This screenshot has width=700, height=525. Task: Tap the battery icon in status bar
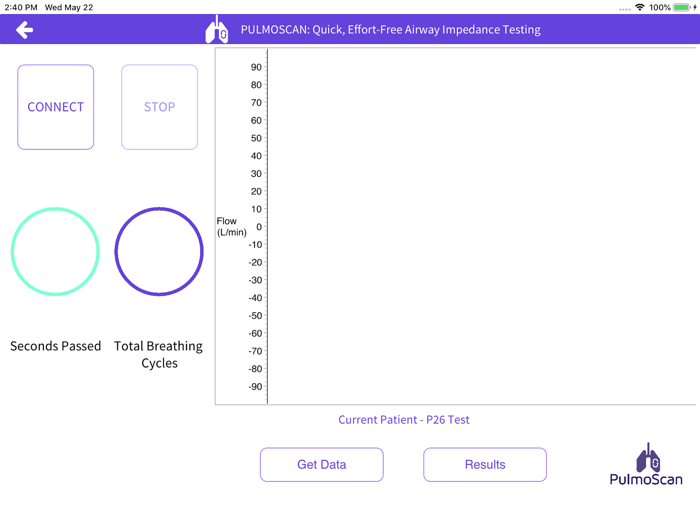[683, 7]
